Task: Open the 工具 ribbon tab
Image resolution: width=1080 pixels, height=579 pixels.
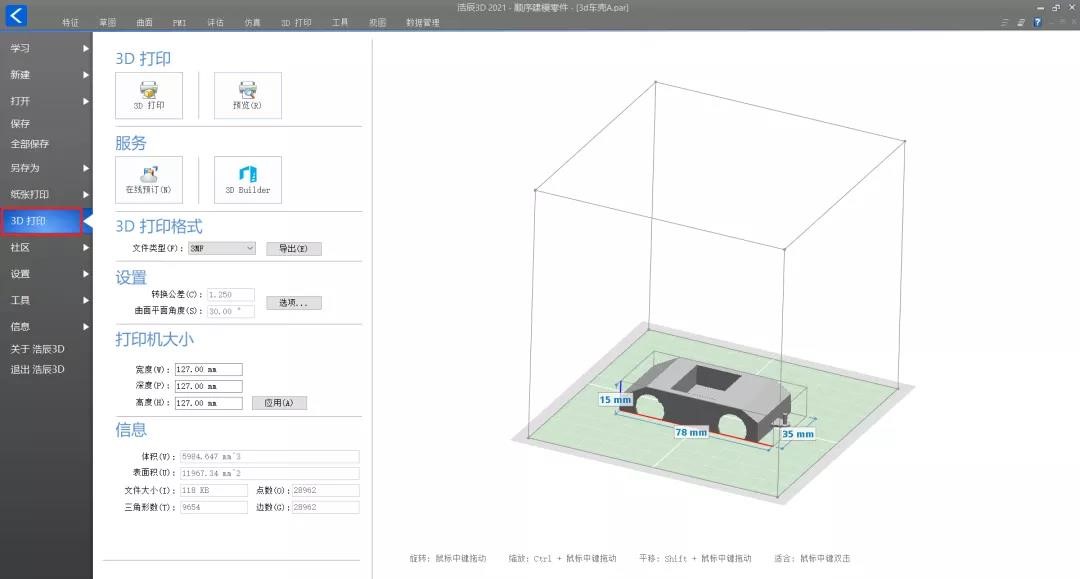Action: tap(340, 23)
